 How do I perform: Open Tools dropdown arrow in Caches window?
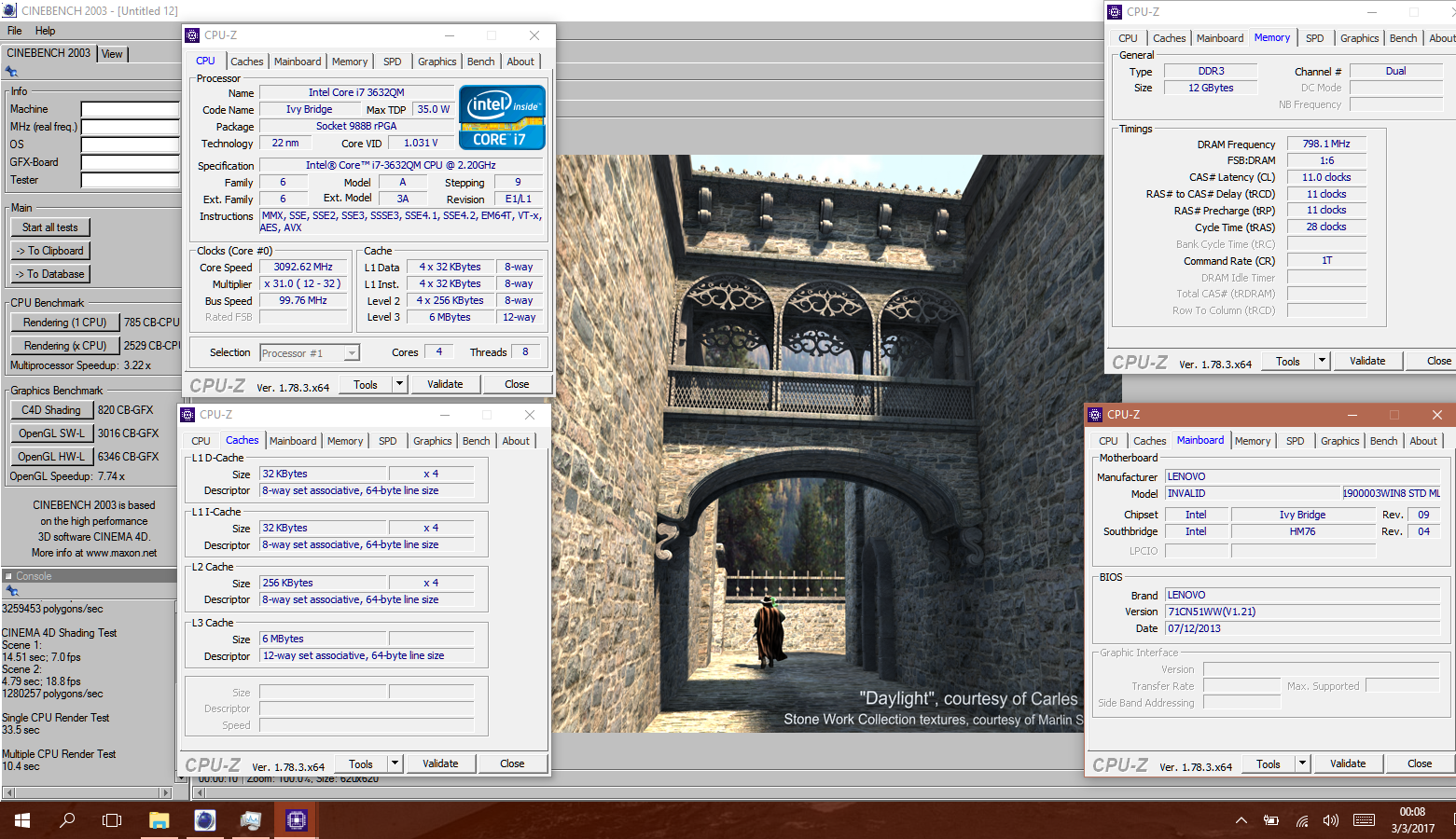point(395,763)
